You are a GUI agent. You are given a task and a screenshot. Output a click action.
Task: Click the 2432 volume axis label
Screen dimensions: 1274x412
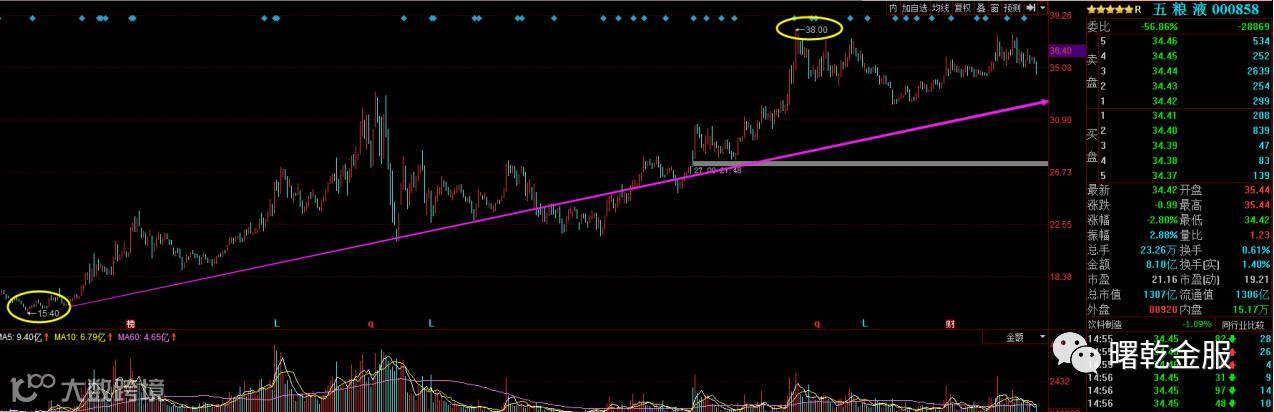(1061, 383)
